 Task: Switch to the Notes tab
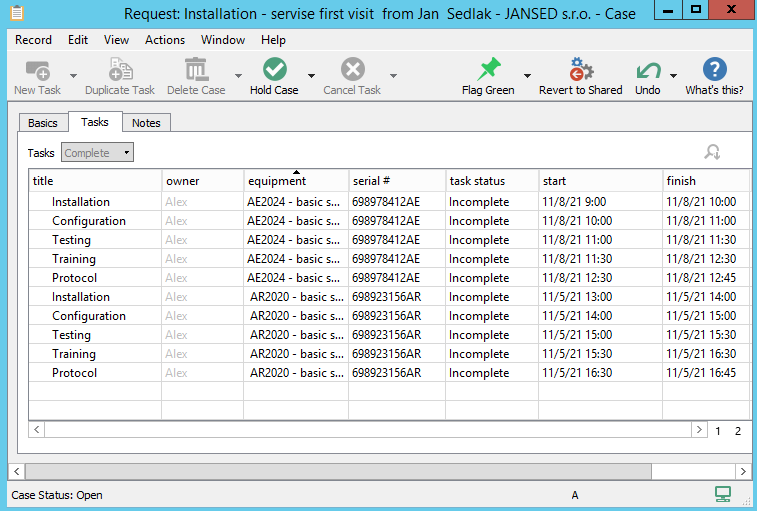coord(146,123)
